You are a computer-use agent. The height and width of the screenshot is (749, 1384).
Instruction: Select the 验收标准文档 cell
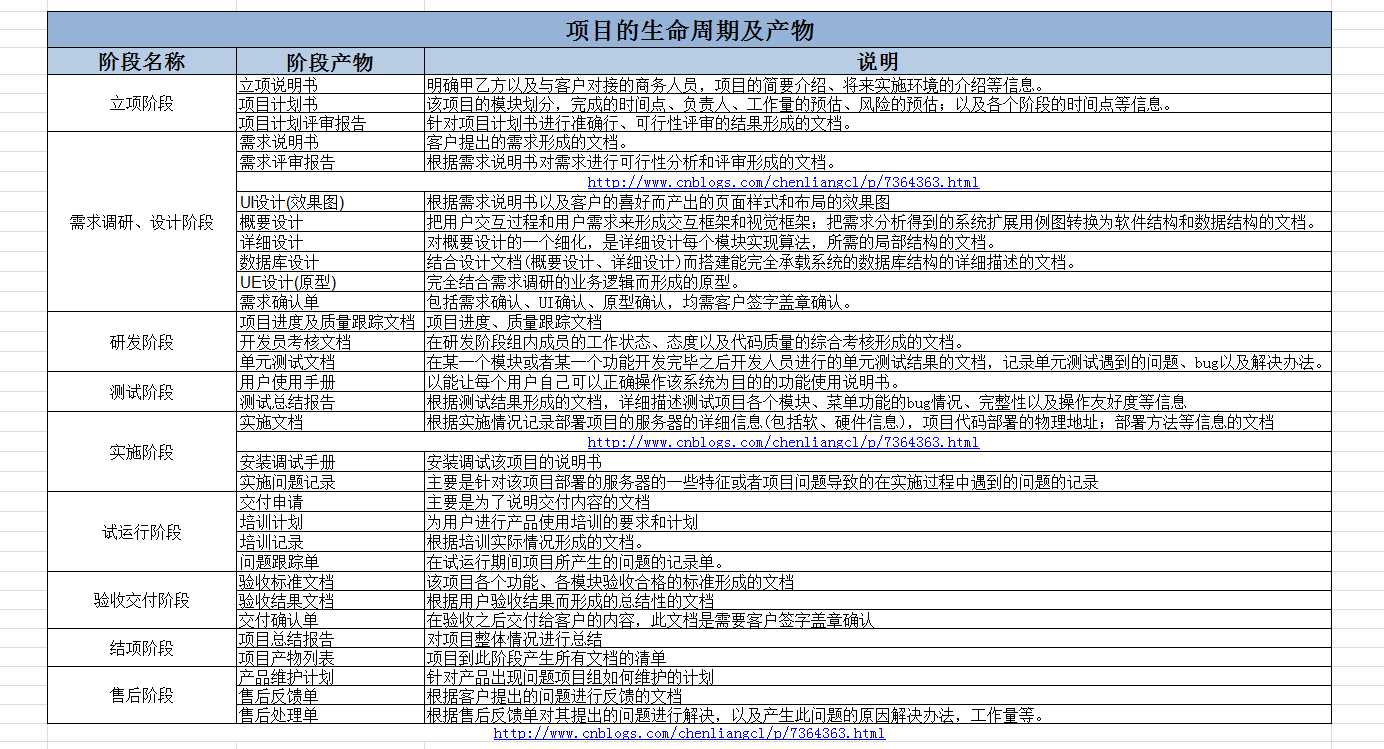330,582
